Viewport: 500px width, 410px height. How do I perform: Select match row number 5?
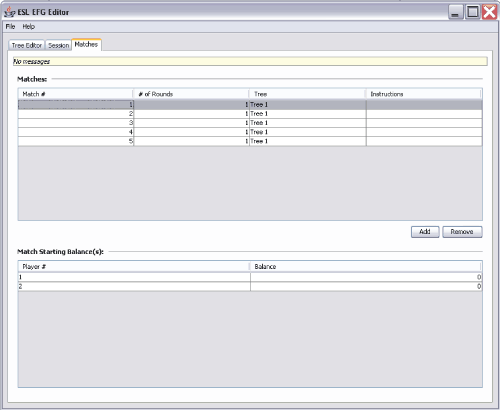pyautogui.click(x=250, y=141)
